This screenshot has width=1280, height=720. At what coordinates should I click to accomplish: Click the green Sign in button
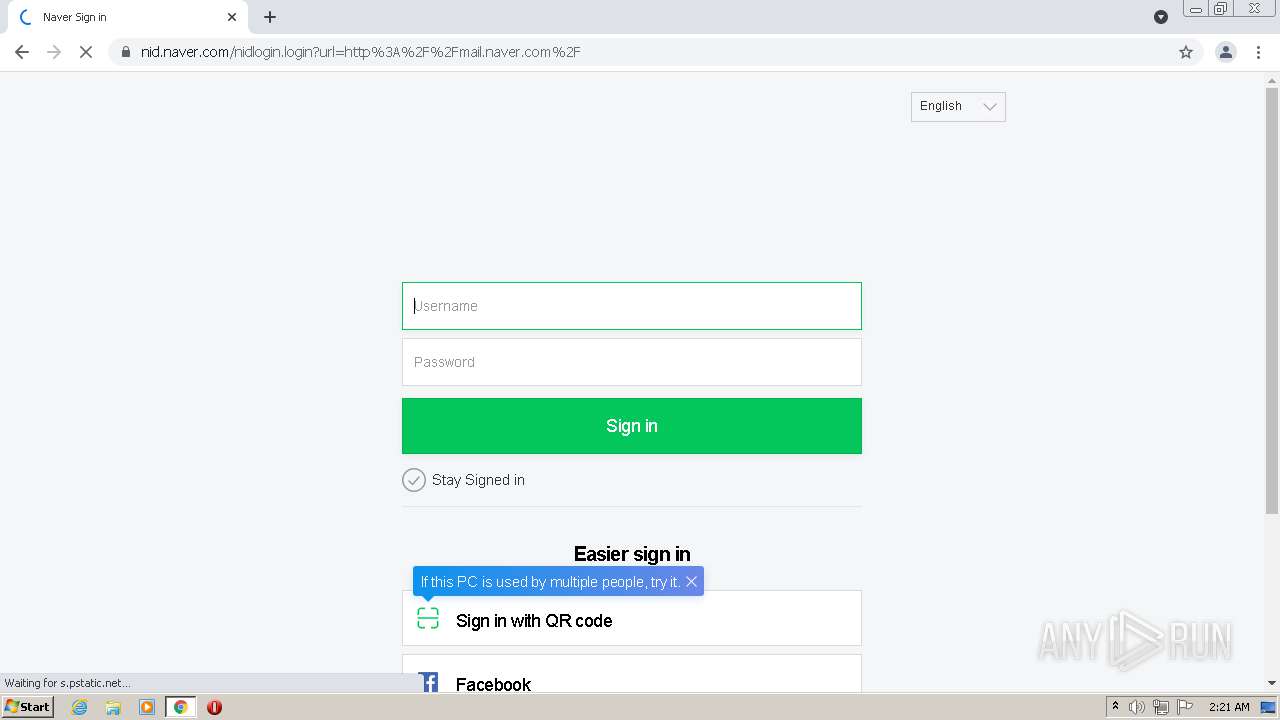pos(632,426)
